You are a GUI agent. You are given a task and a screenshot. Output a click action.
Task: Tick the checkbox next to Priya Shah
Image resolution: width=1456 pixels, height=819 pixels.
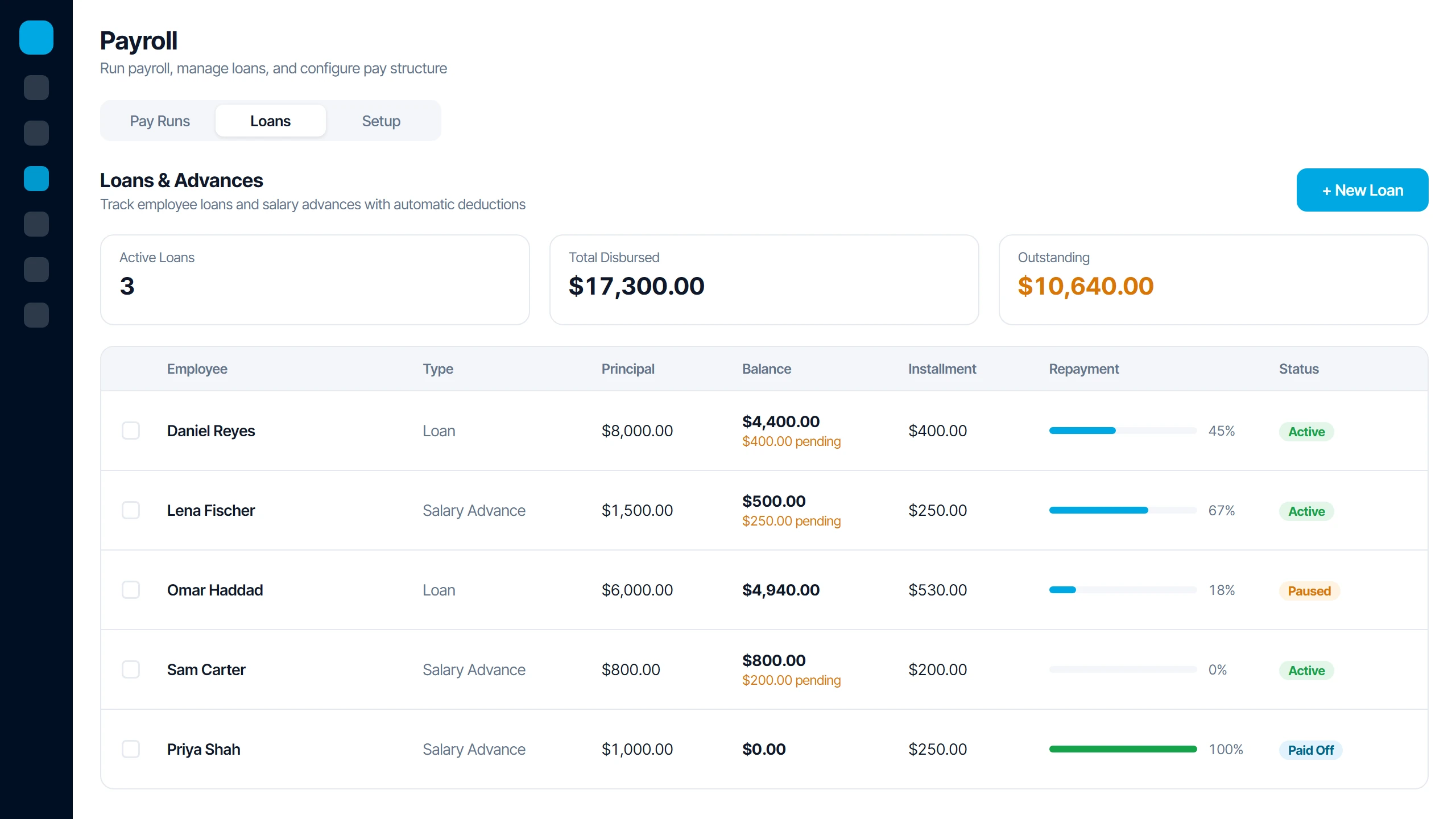click(x=131, y=749)
